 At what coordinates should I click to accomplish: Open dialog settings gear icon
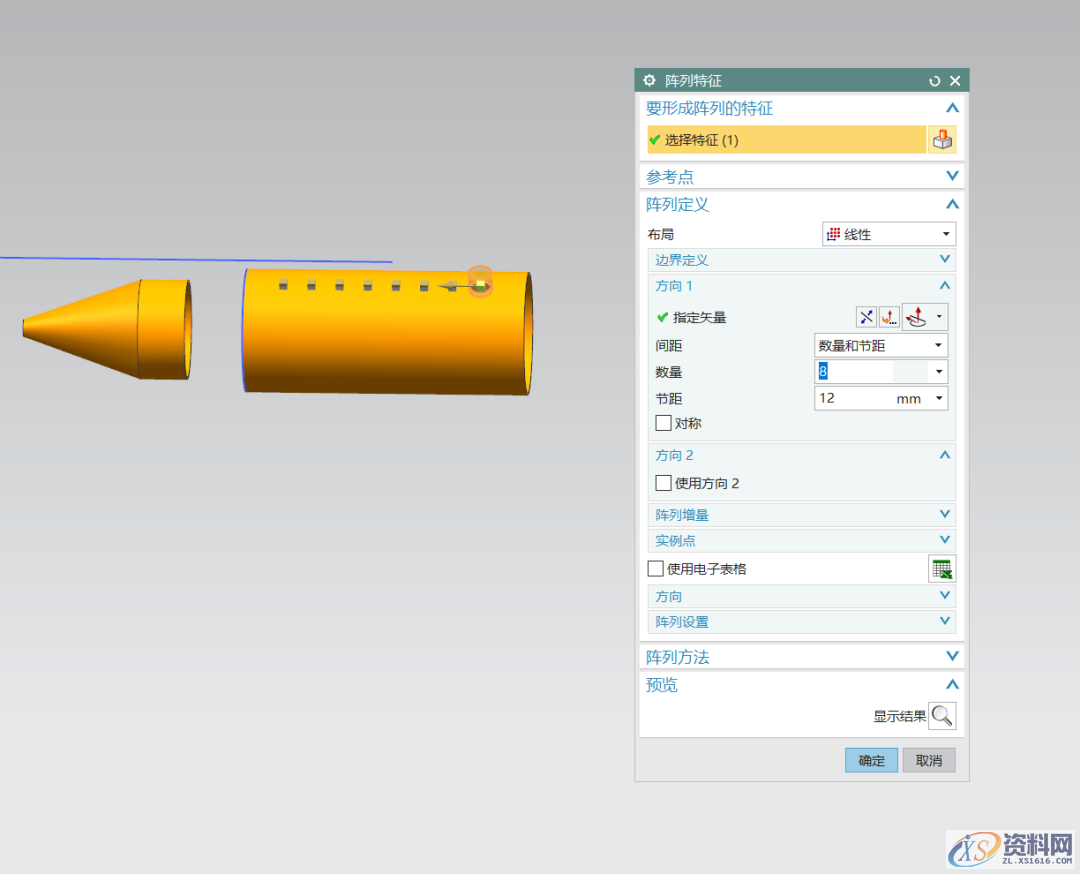tap(650, 81)
